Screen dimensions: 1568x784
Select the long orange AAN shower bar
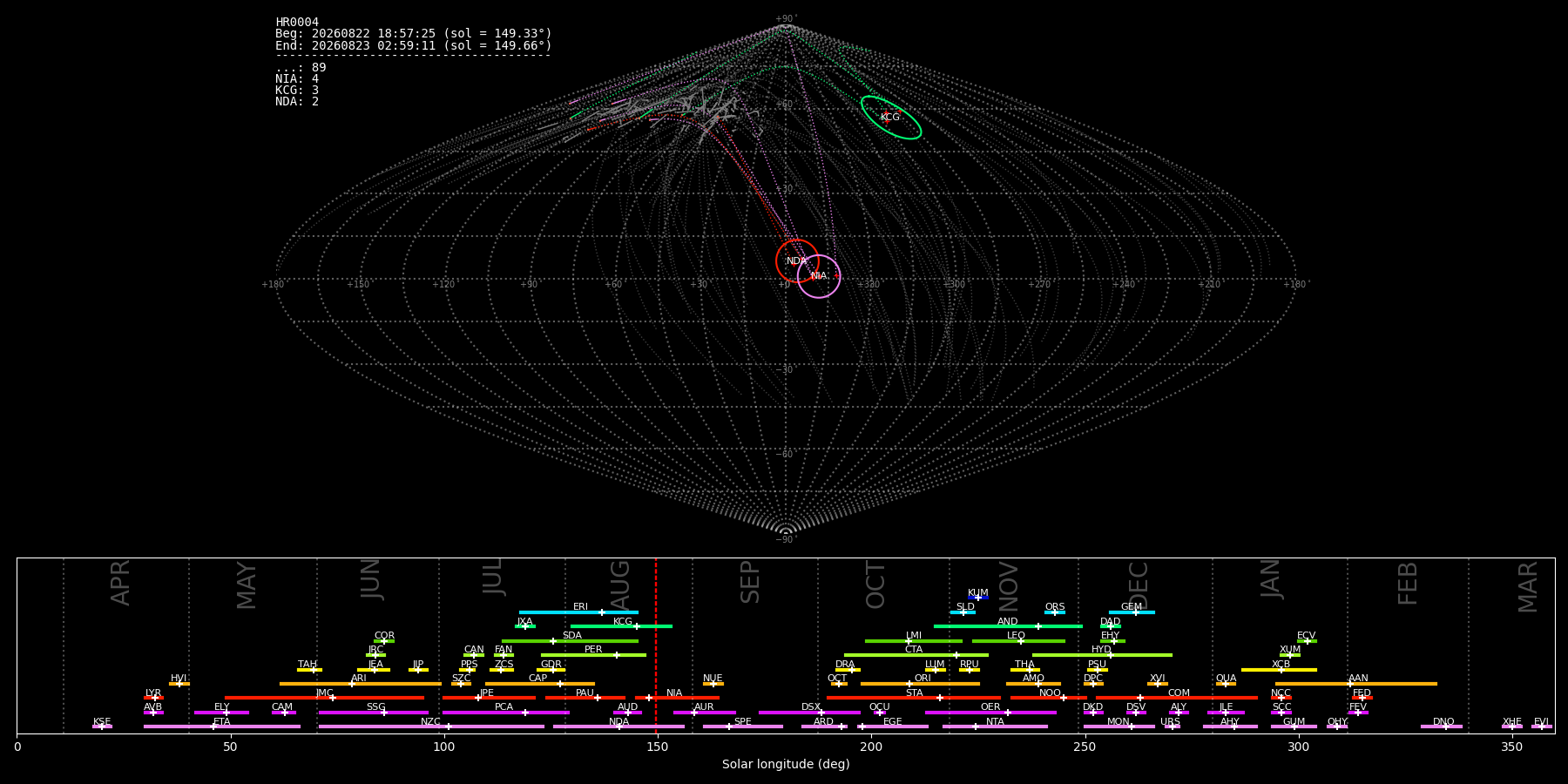(1356, 684)
